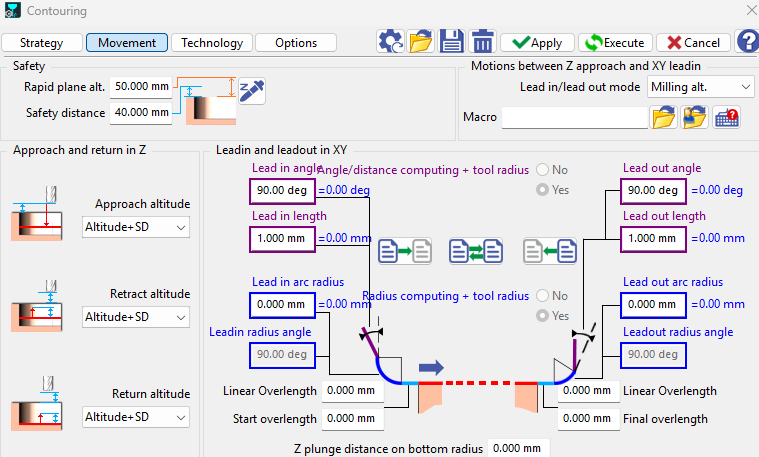Expand the Approach altitude dropdown

coord(135,229)
